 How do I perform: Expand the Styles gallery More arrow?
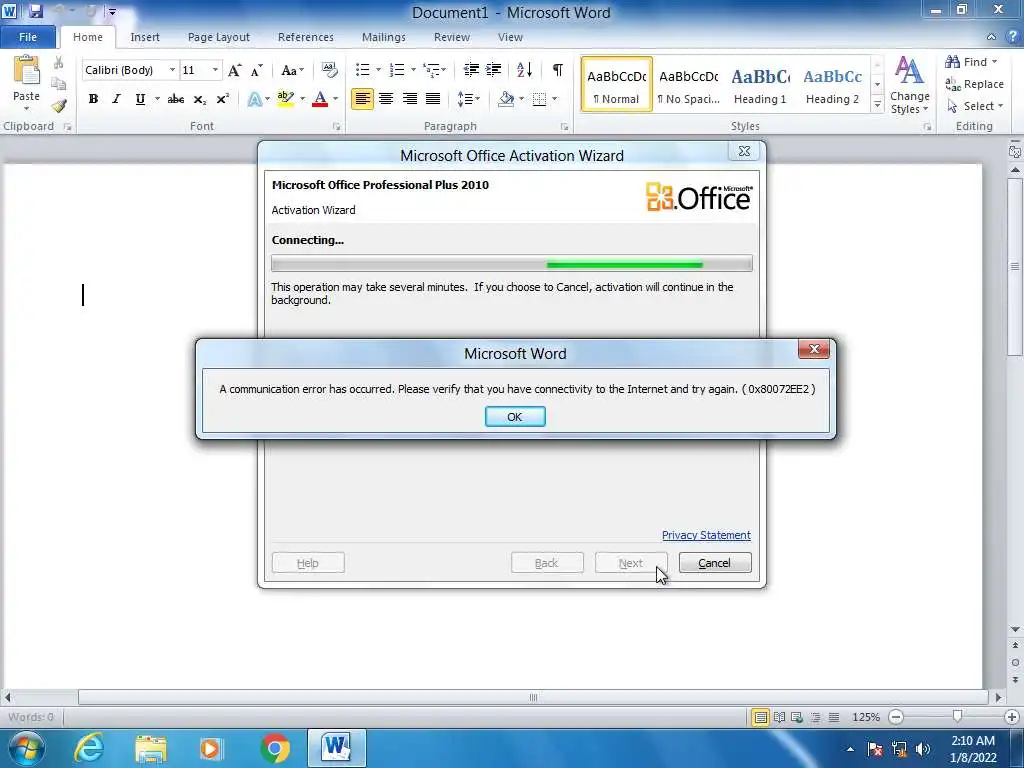877,104
